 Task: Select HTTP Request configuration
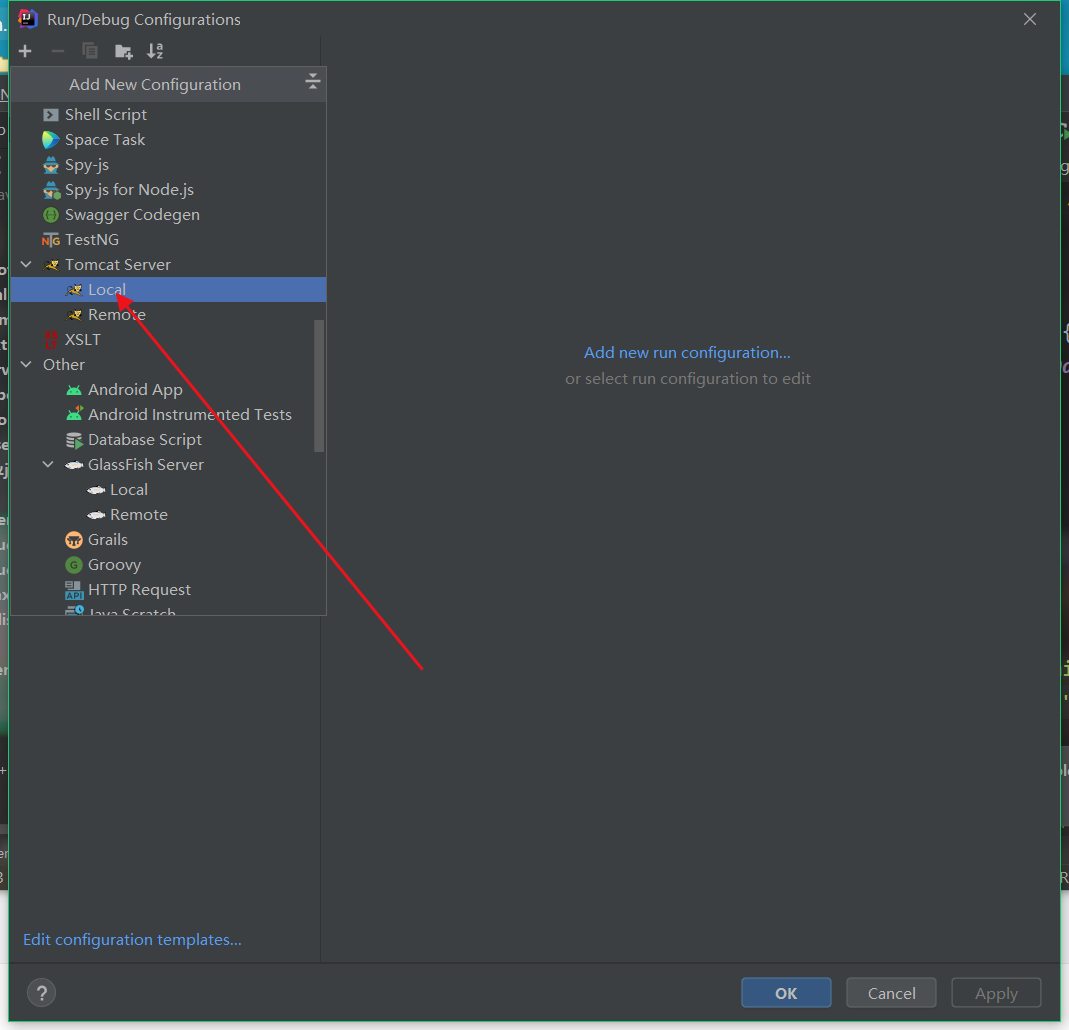pos(168,590)
